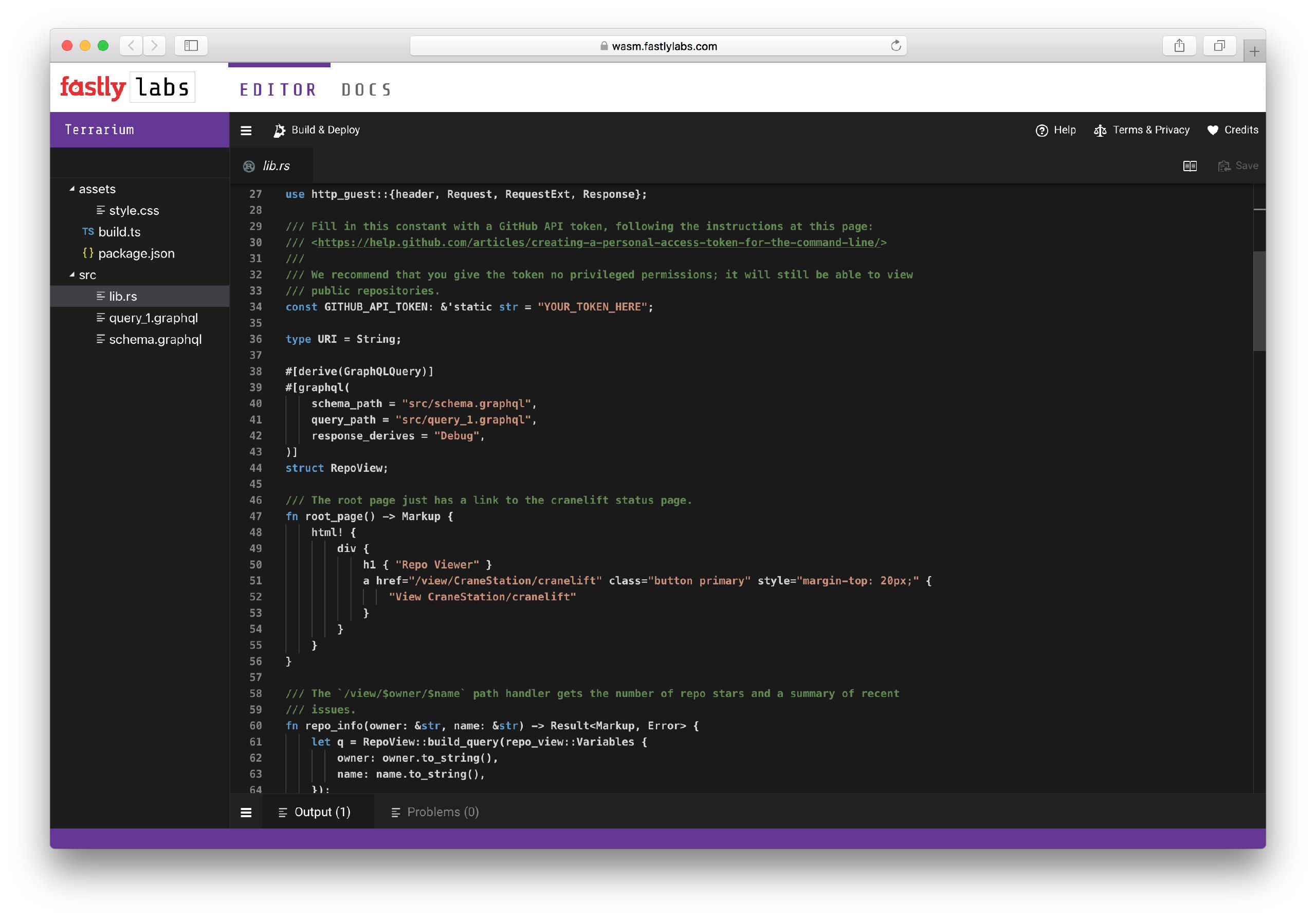1316x920 pixels.
Task: Click Safari's sidebar toggle button
Action: coord(191,45)
